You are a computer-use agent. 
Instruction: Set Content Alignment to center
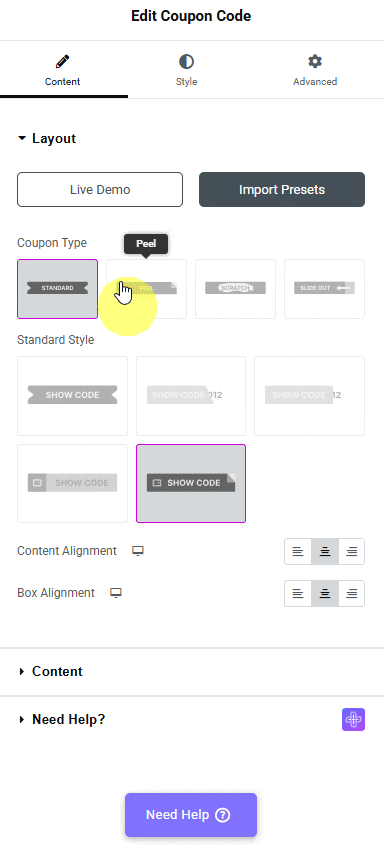pos(325,551)
